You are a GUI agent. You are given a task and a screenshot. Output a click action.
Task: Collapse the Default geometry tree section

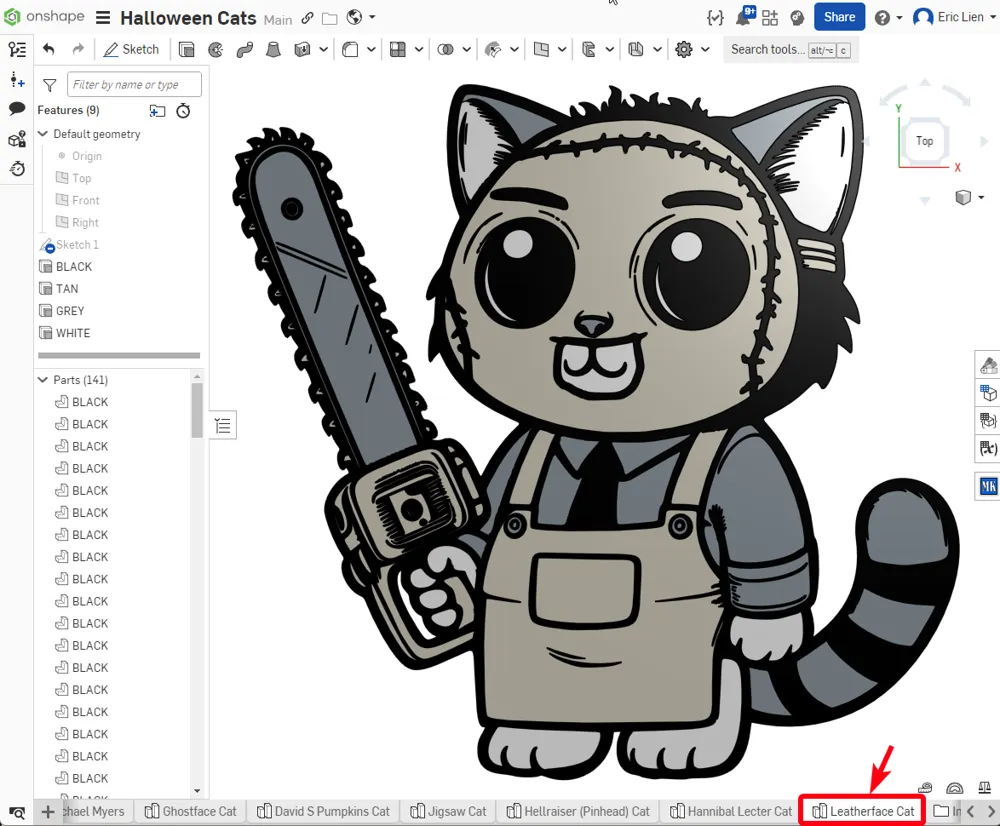click(42, 133)
